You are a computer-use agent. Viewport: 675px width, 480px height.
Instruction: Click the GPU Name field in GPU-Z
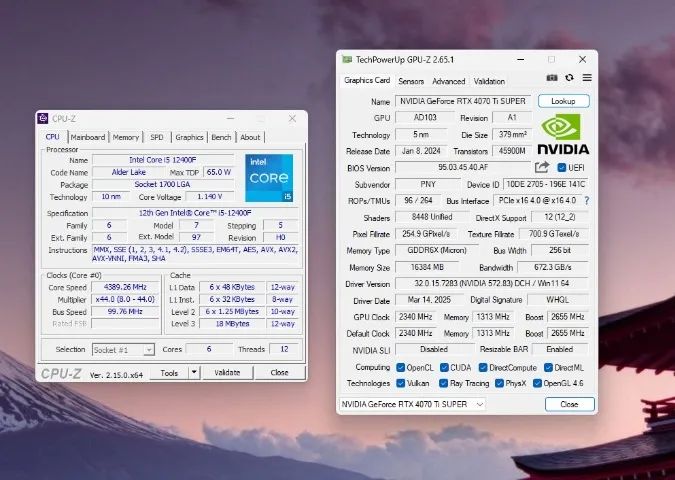463,101
